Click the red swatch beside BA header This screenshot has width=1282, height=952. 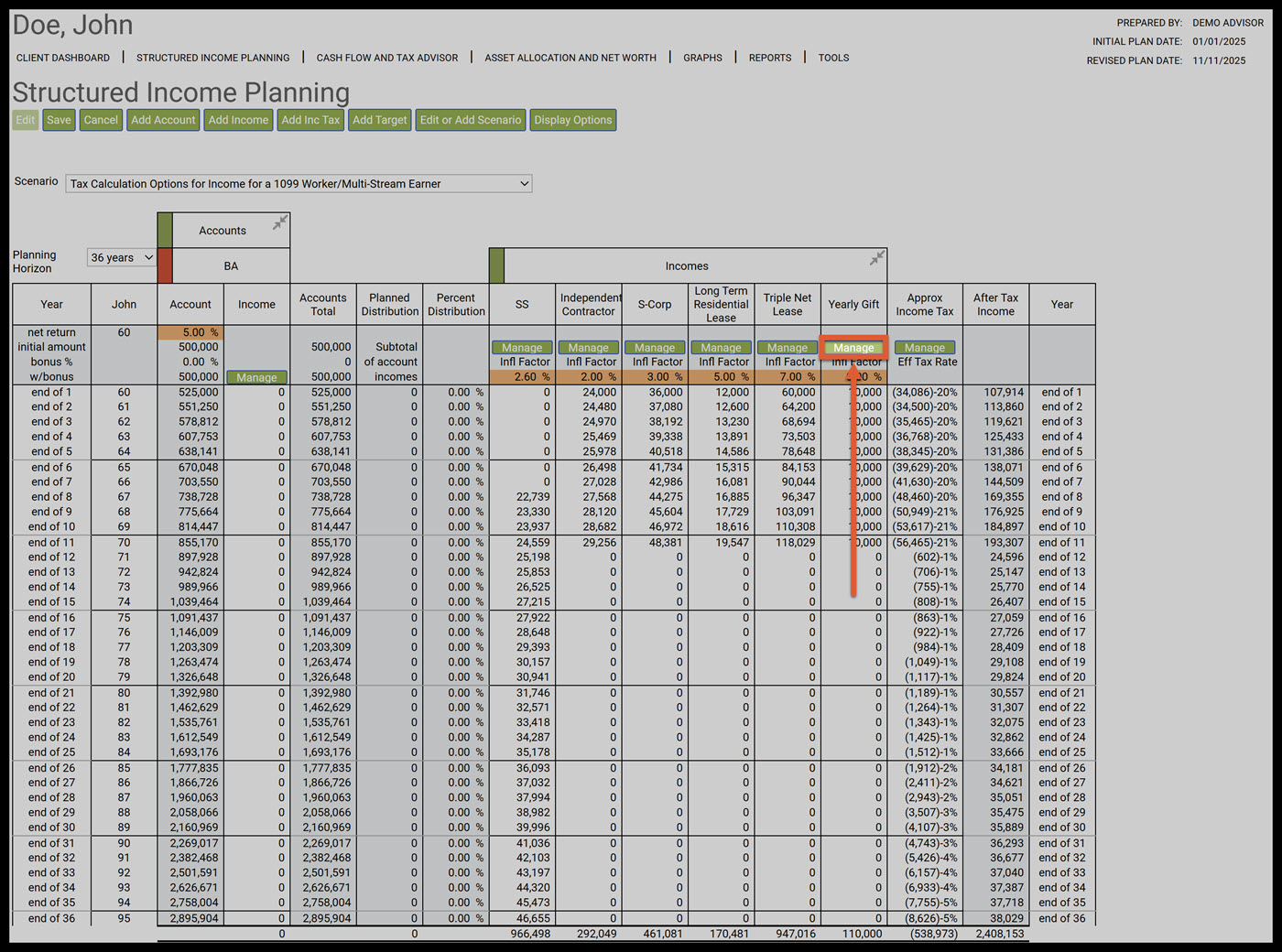(165, 265)
